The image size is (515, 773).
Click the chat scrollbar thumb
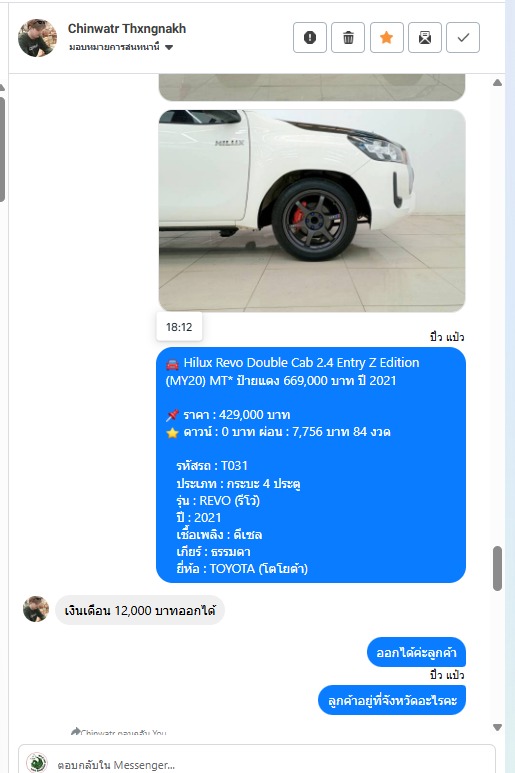(x=497, y=568)
